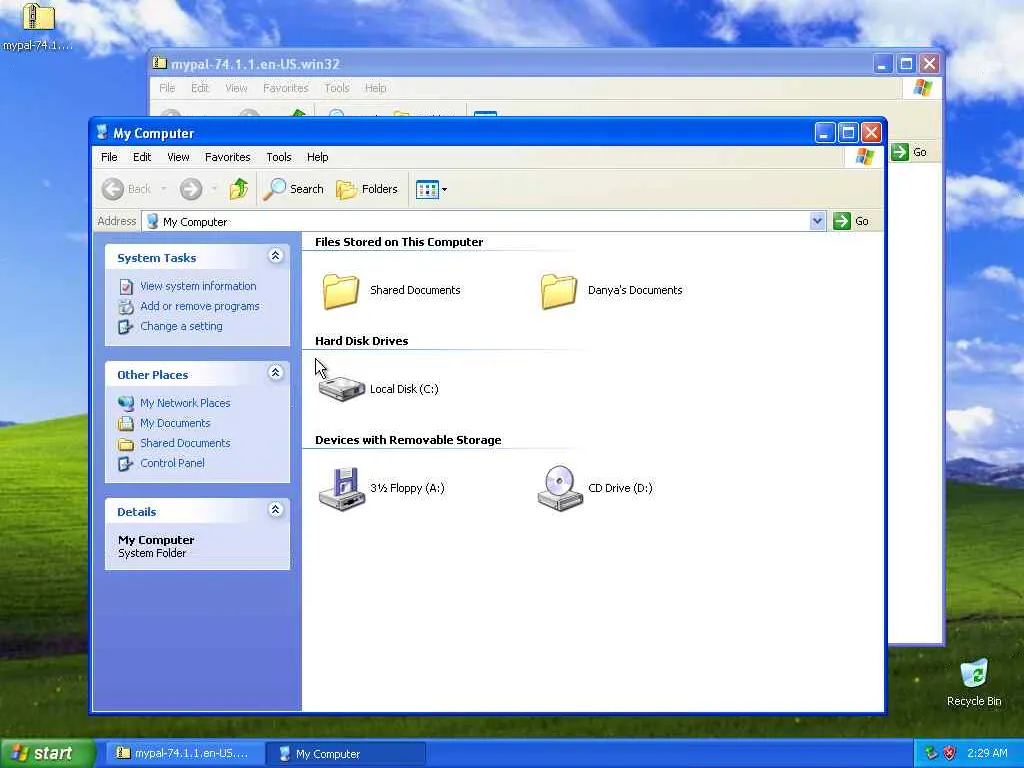Click the My Network Places icon
Viewport: 1024px width, 768px height.
click(x=126, y=404)
